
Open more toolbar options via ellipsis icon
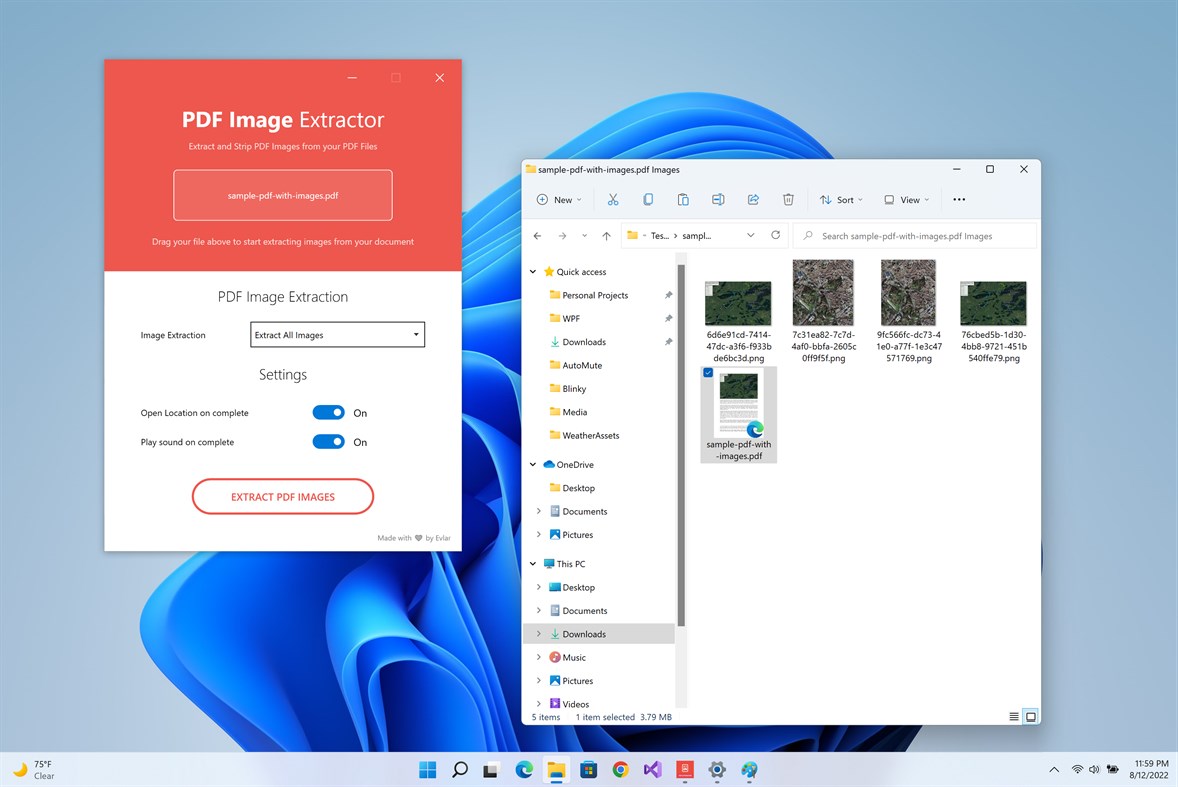click(x=958, y=199)
